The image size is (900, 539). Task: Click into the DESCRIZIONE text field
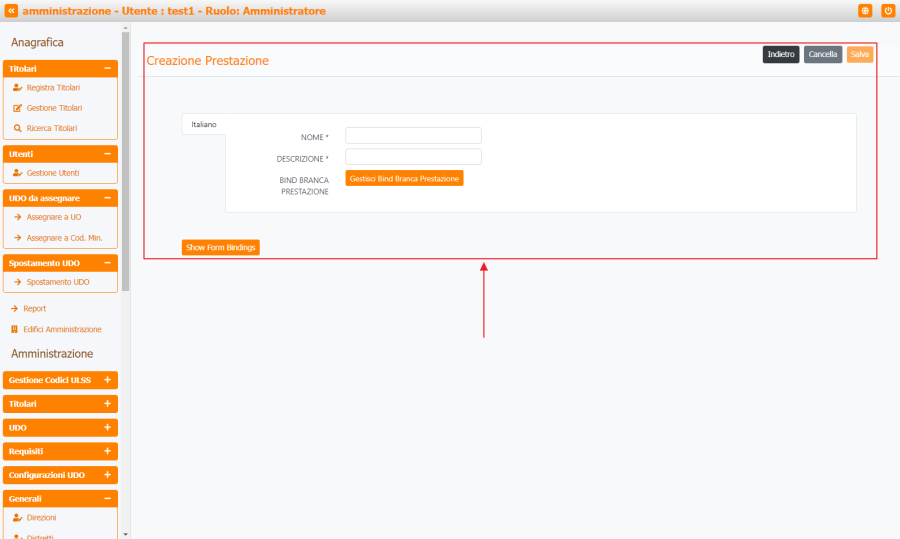[413, 157]
